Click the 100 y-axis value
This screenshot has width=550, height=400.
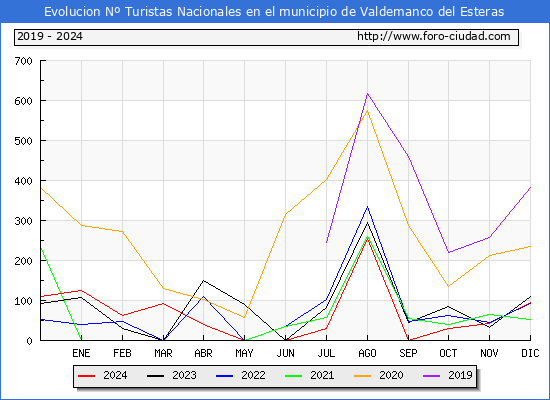[x=24, y=301]
